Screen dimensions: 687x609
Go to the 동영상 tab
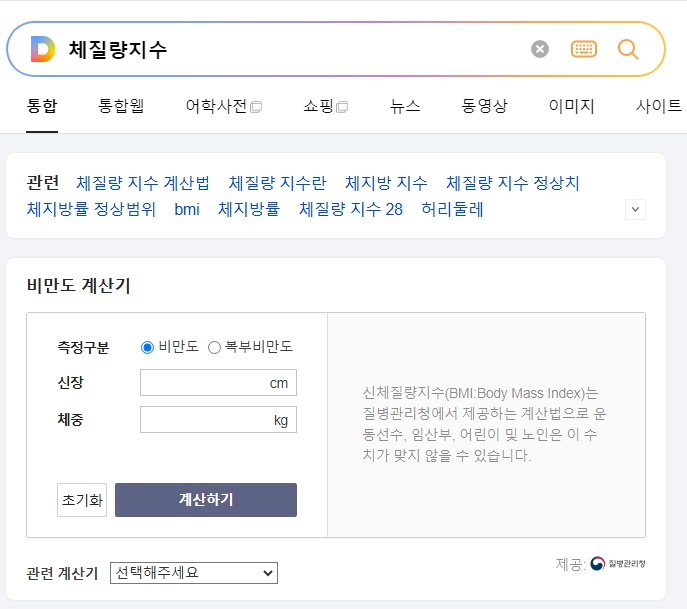pyautogui.click(x=484, y=106)
